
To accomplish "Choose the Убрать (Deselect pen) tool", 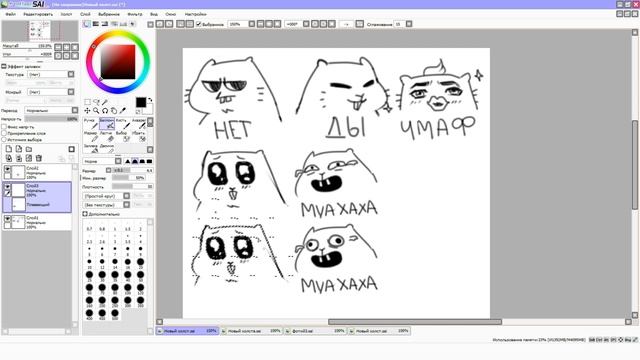I will [139, 136].
